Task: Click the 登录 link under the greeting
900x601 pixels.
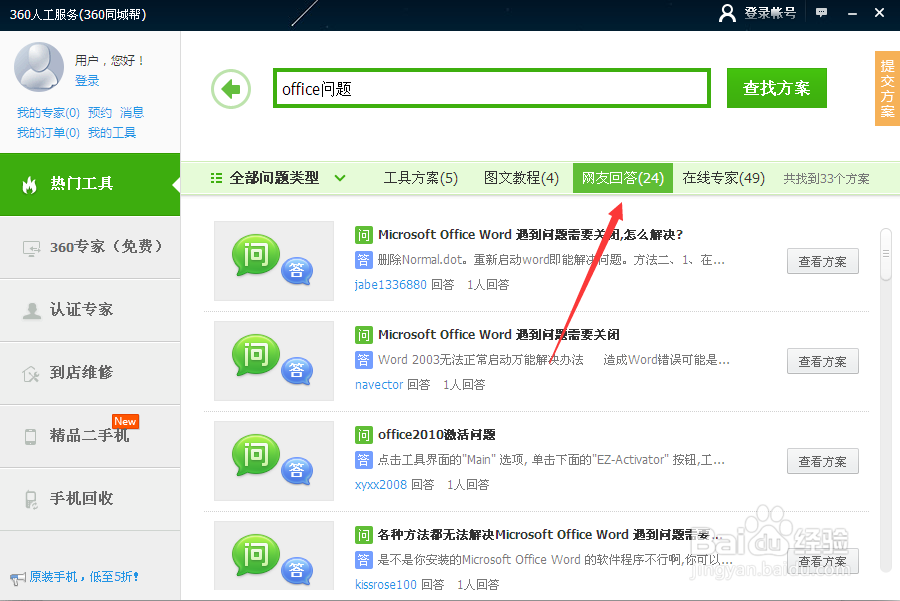Action: click(87, 80)
